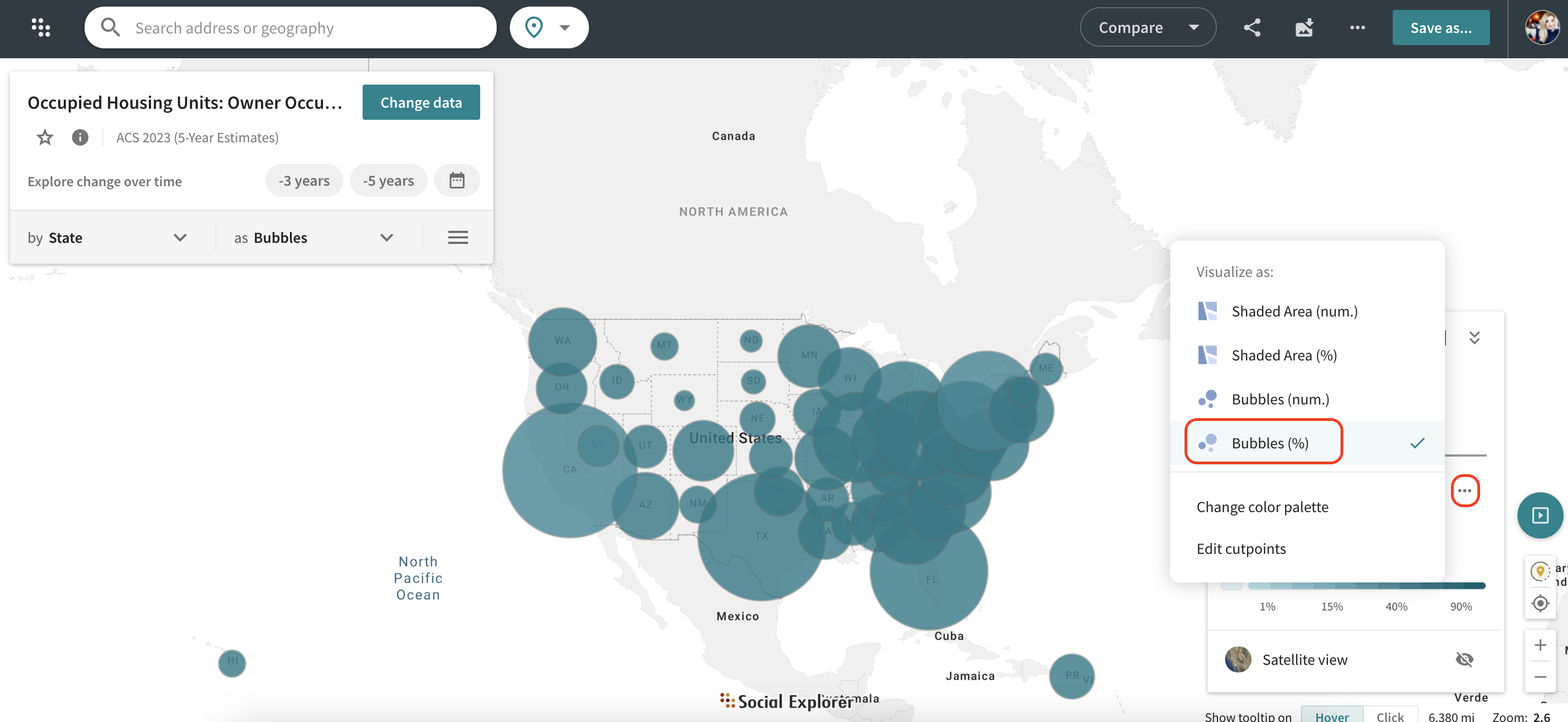The width and height of the screenshot is (1568, 722).
Task: Open variable info icon
Action: [80, 137]
